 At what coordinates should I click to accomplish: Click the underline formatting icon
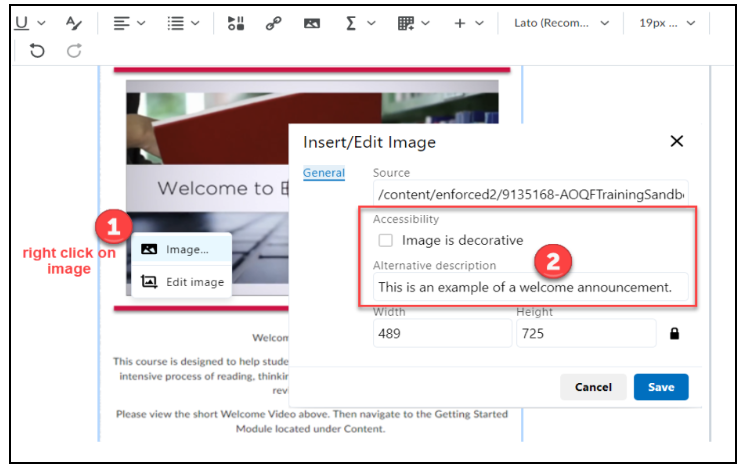click(x=21, y=23)
